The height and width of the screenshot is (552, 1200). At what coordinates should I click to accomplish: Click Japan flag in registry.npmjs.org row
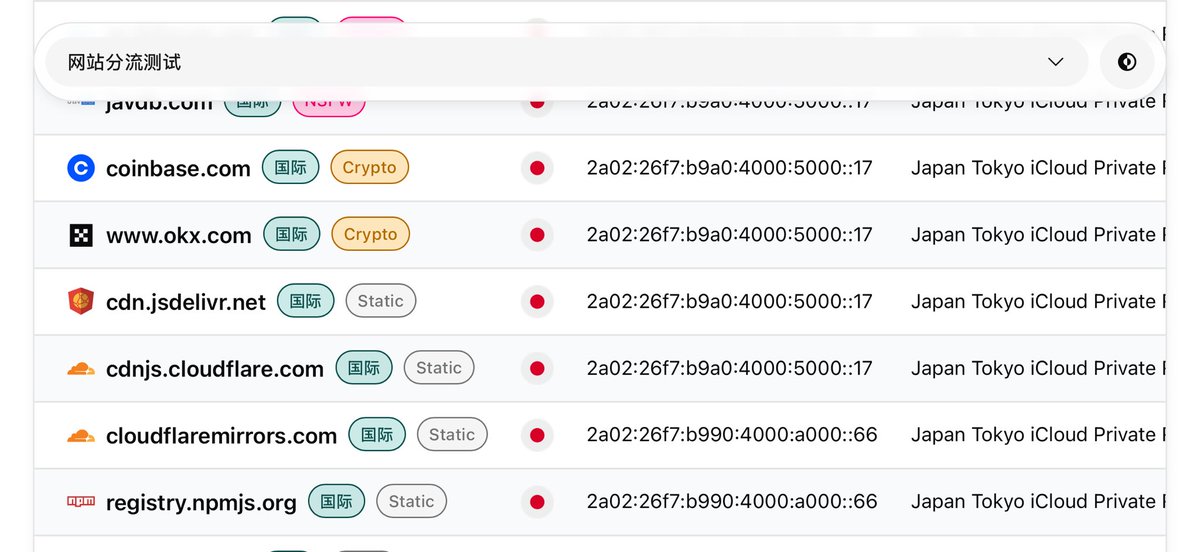537,501
